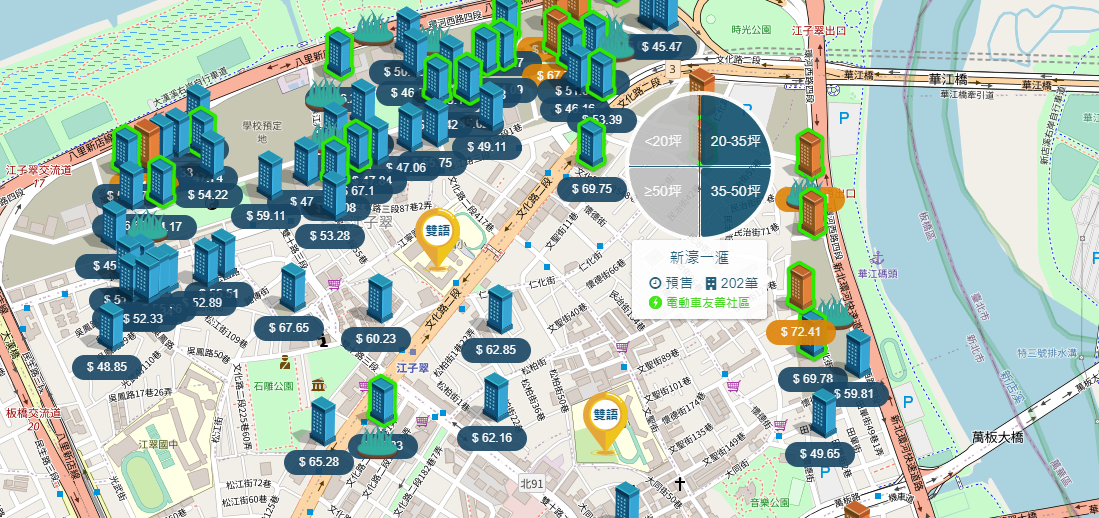Choose the 35-50坪 pie segment
This screenshot has width=1099, height=518.
tap(735, 202)
